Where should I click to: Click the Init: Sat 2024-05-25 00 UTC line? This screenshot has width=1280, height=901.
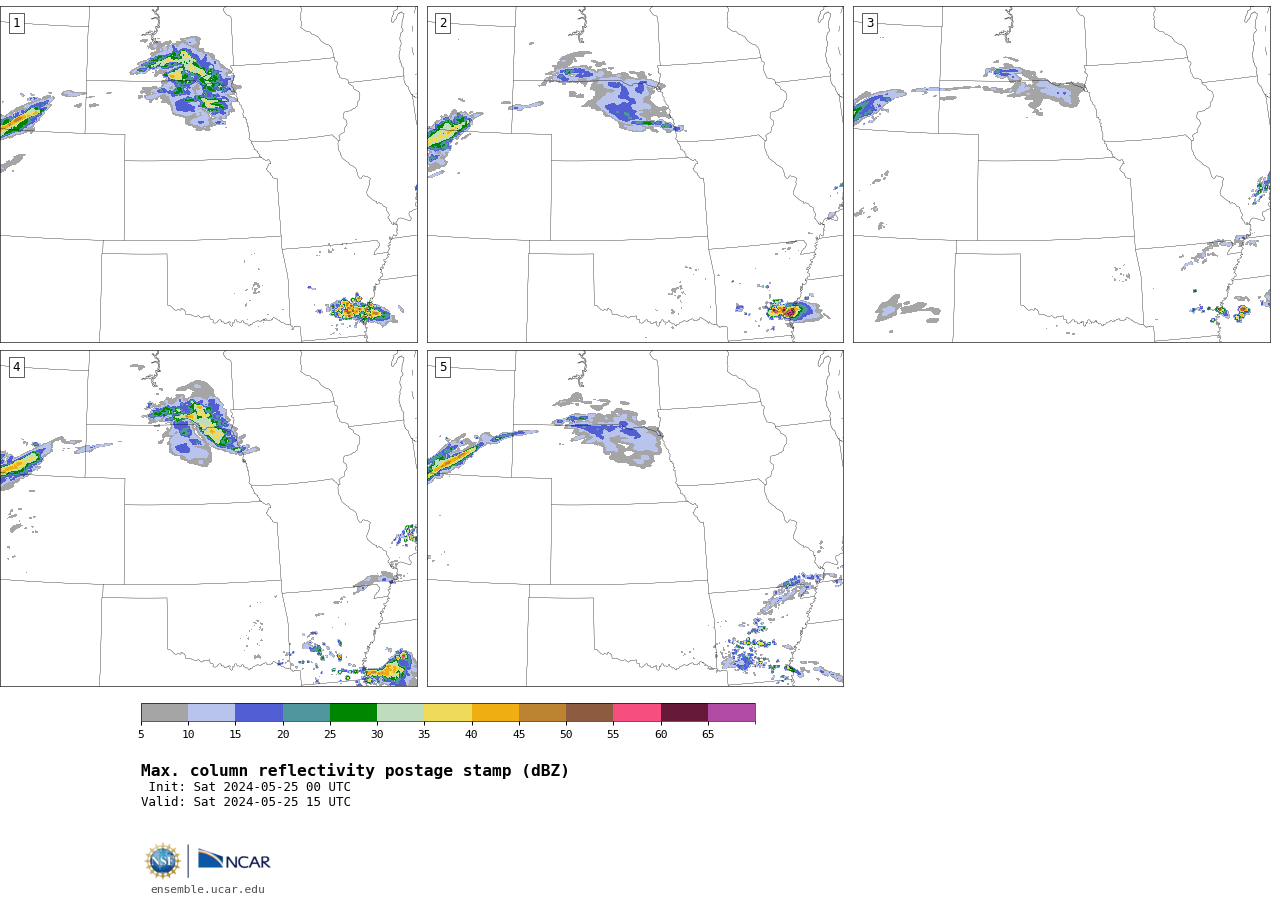pos(250,787)
